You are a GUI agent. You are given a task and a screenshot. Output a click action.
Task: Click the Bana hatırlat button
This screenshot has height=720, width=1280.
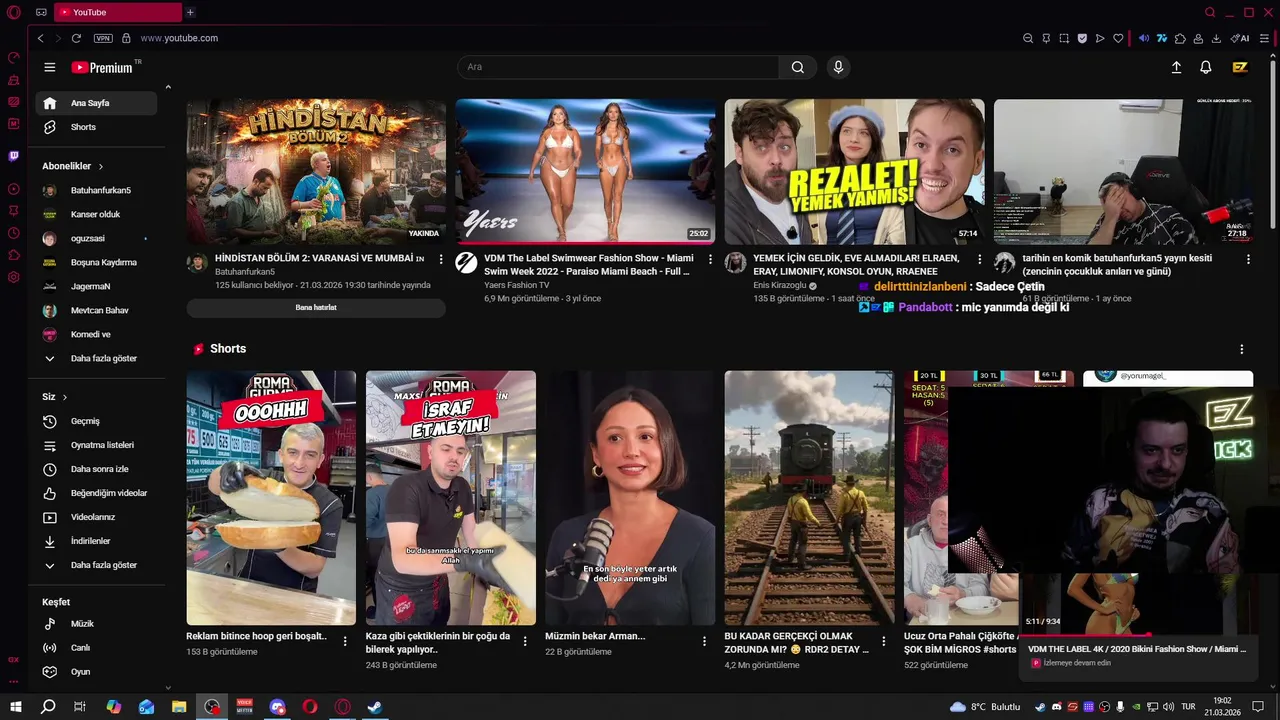coord(316,307)
